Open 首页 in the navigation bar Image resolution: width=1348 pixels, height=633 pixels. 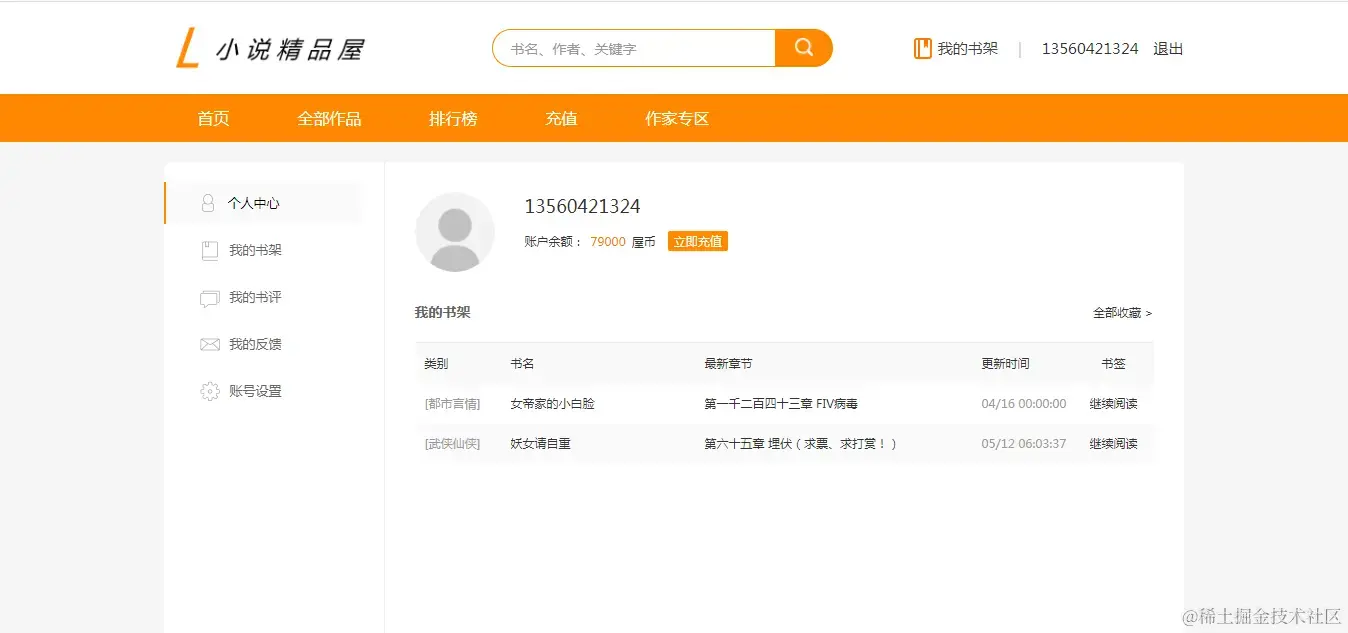pyautogui.click(x=213, y=118)
